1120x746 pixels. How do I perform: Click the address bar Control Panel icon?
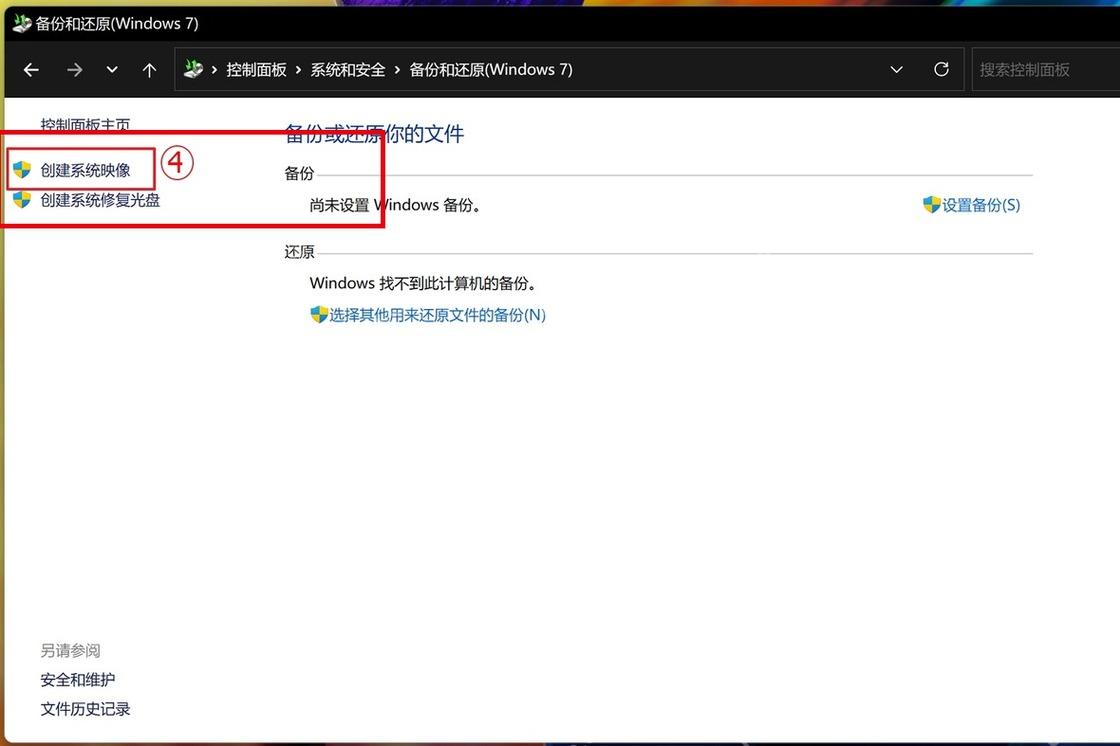coord(193,69)
